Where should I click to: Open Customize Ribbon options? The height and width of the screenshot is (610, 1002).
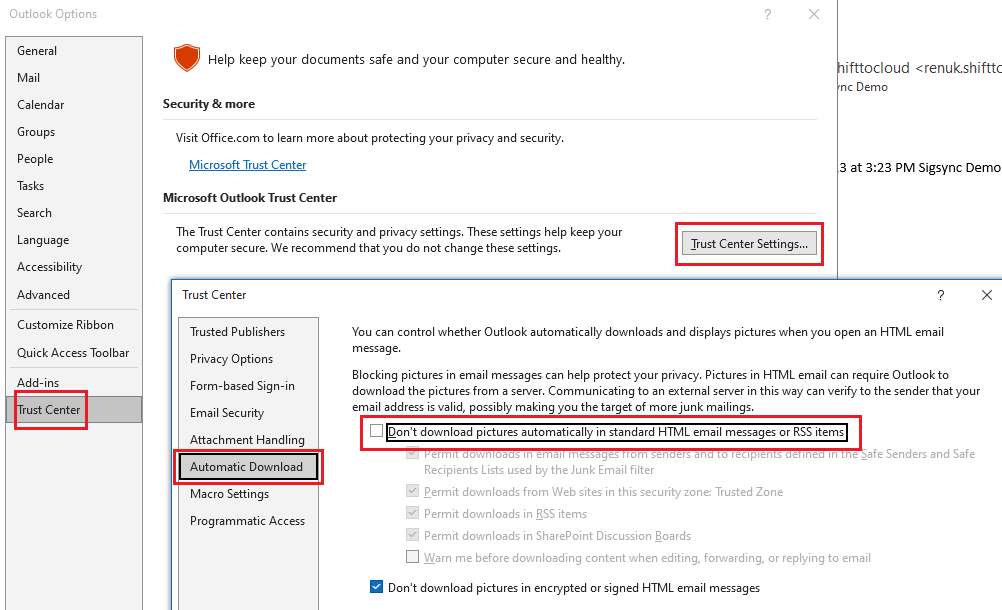tap(65, 325)
